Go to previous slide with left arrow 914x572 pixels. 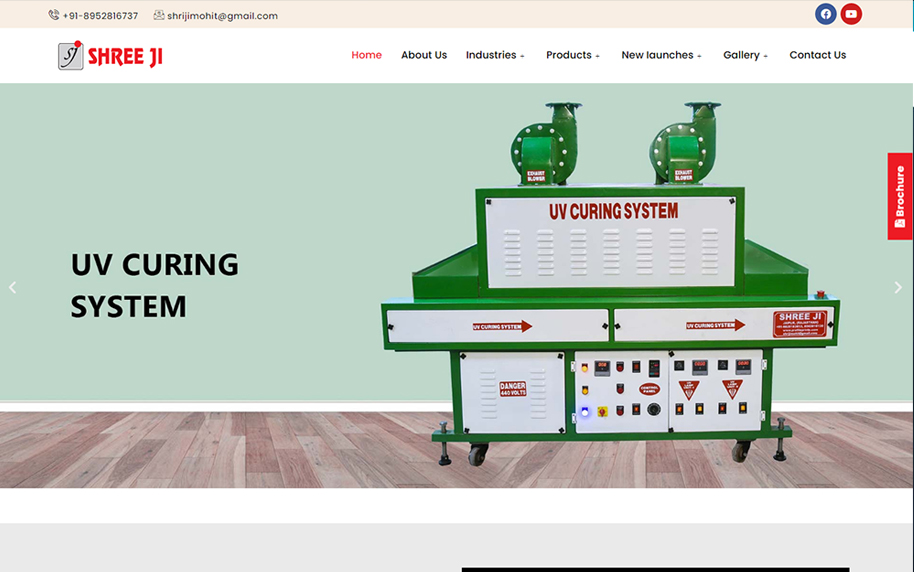pos(13,287)
